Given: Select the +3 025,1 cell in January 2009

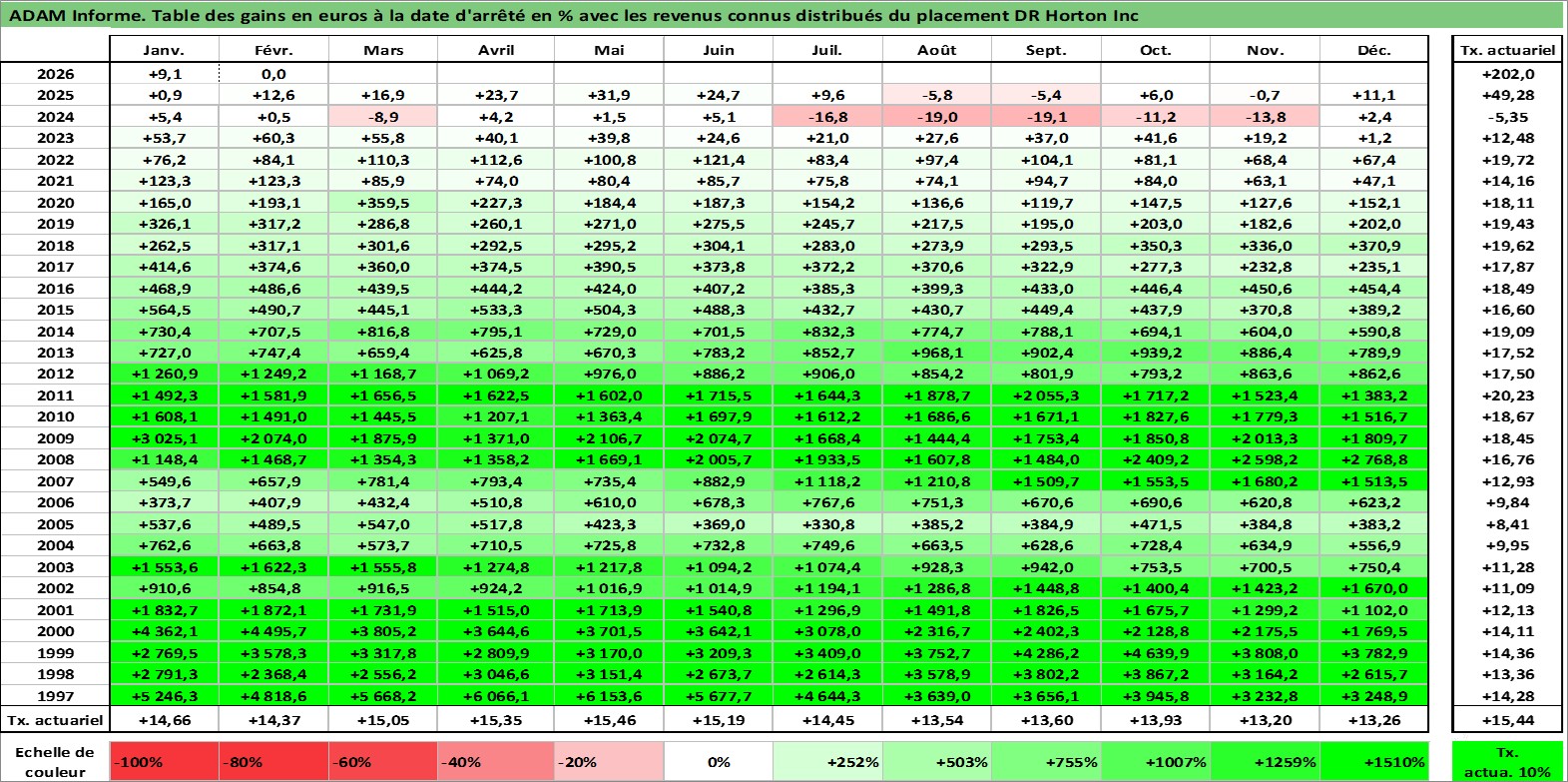Looking at the screenshot, I should 164,438.
